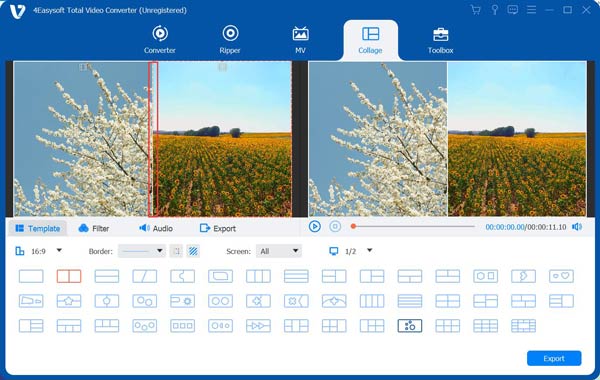Select the four vertical columns template
Screen dimensions: 600x380
372,301
